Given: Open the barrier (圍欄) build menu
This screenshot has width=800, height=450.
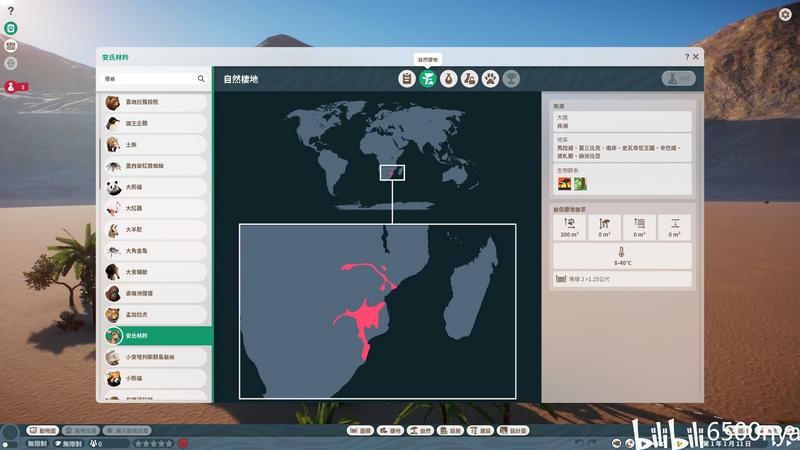Looking at the screenshot, I should tap(360, 431).
